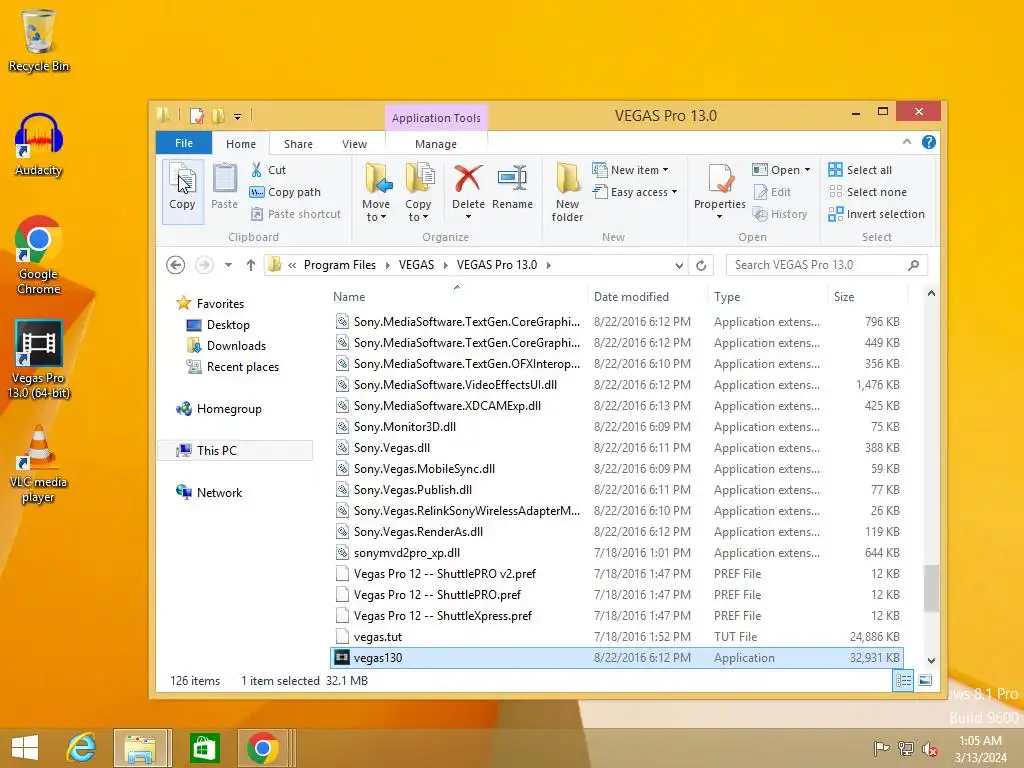Click History in the Open group
Image resolution: width=1024 pixels, height=768 pixels.
tap(780, 214)
